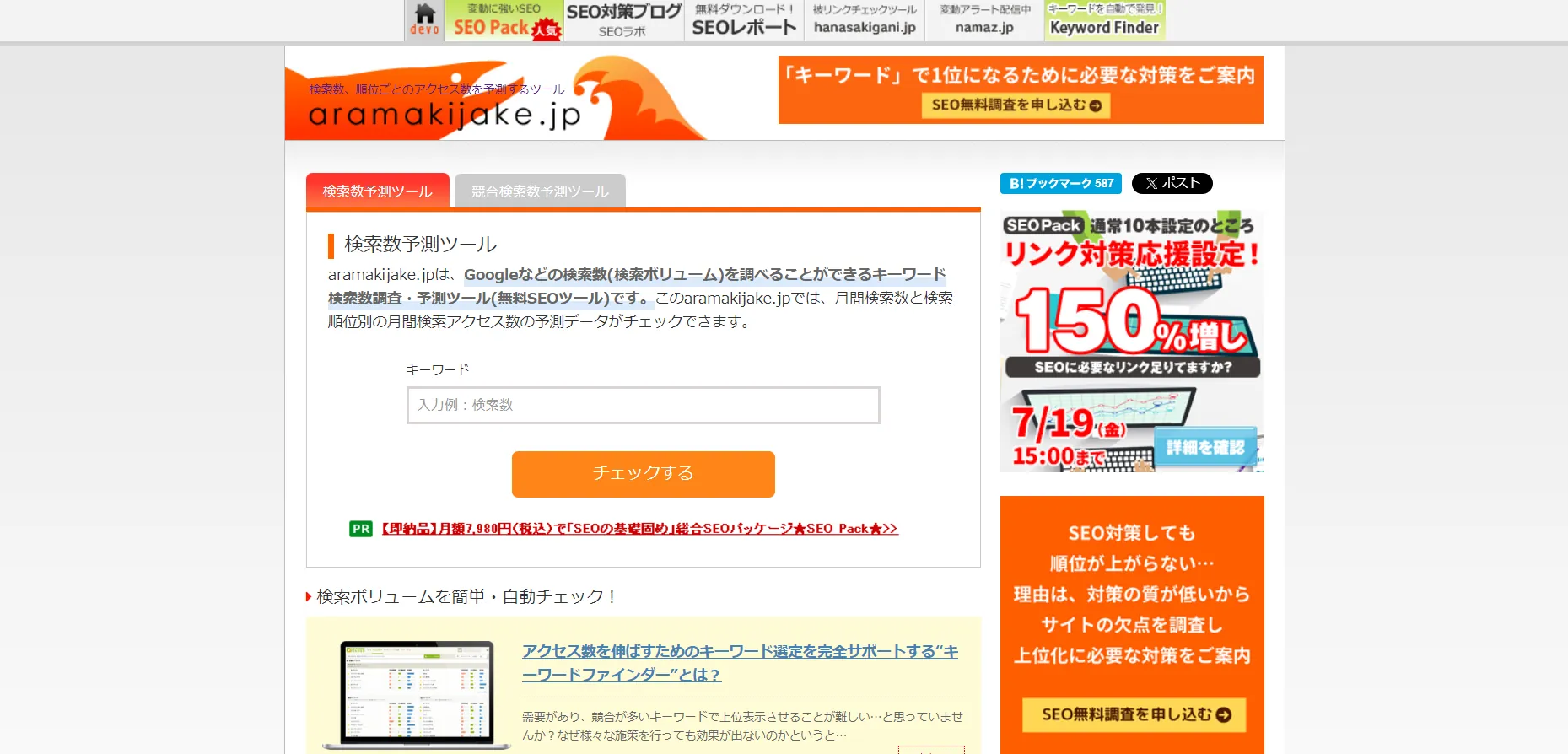
Task: Click the 検索ボリュームを簡単・自動チェック heading
Action: (466, 596)
